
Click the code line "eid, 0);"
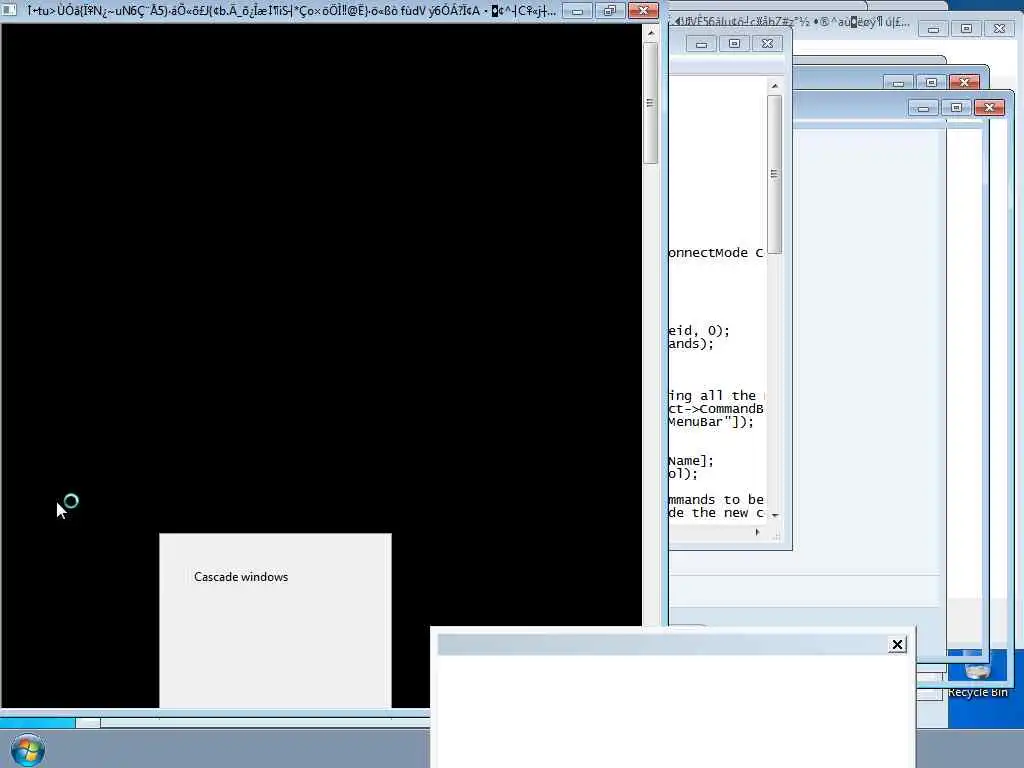tap(699, 330)
